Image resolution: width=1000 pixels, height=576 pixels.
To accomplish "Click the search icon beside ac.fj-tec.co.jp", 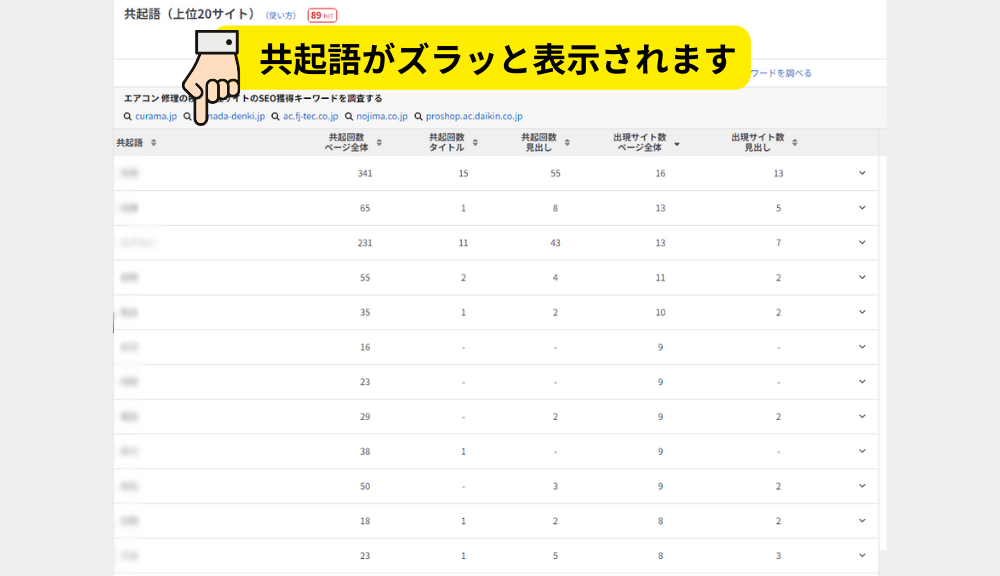I will point(276,117).
